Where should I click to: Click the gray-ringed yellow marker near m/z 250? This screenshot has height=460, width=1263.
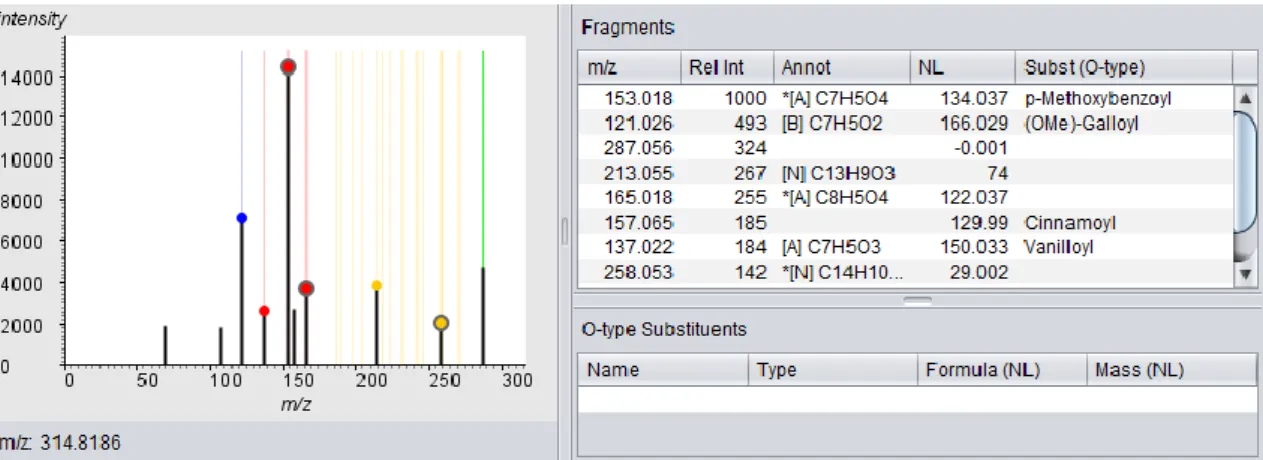point(441,323)
